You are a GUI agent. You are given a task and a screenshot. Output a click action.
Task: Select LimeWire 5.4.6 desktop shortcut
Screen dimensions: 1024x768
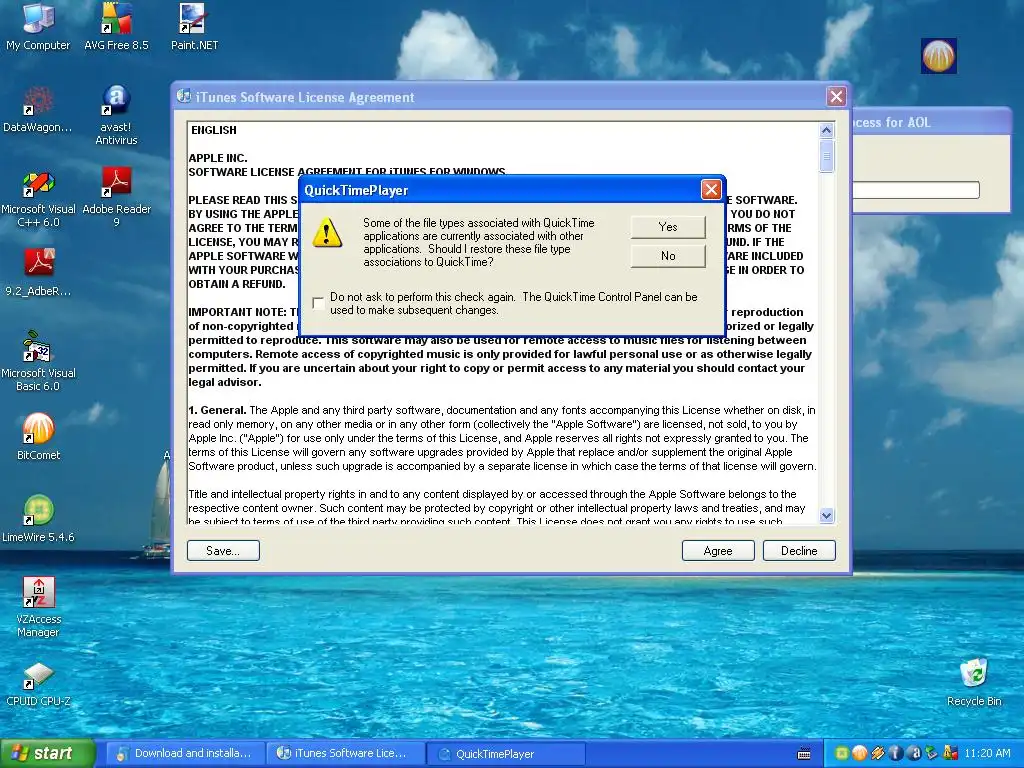pos(38,519)
